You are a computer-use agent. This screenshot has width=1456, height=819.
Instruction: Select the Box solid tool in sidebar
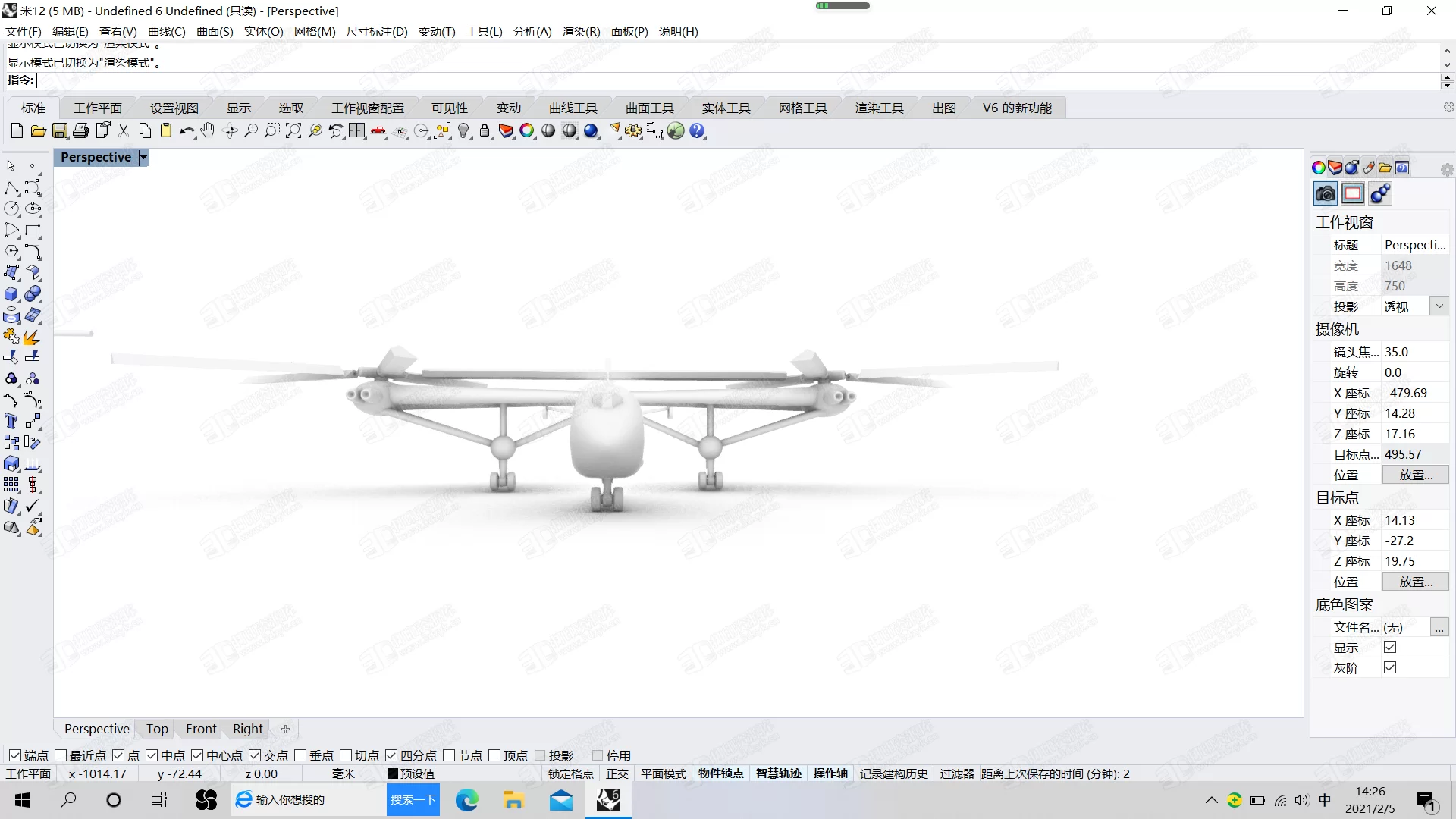(11, 293)
